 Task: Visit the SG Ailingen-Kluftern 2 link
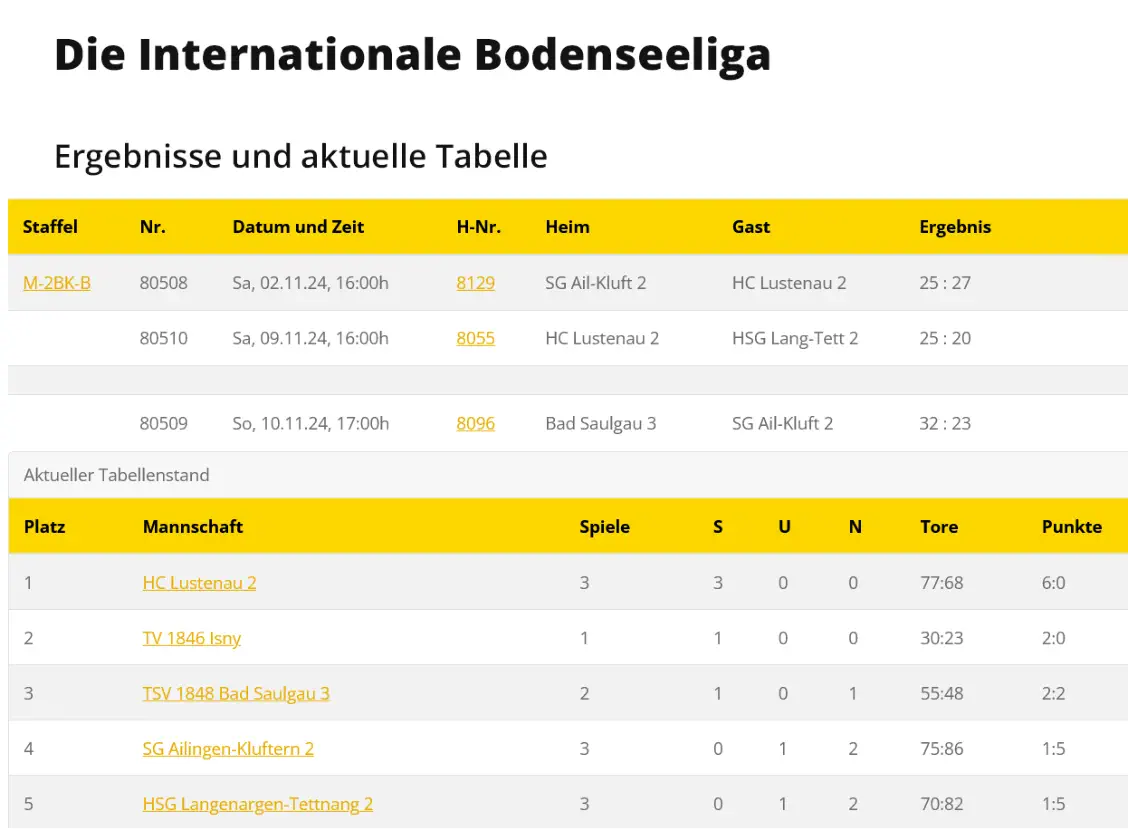pos(228,748)
